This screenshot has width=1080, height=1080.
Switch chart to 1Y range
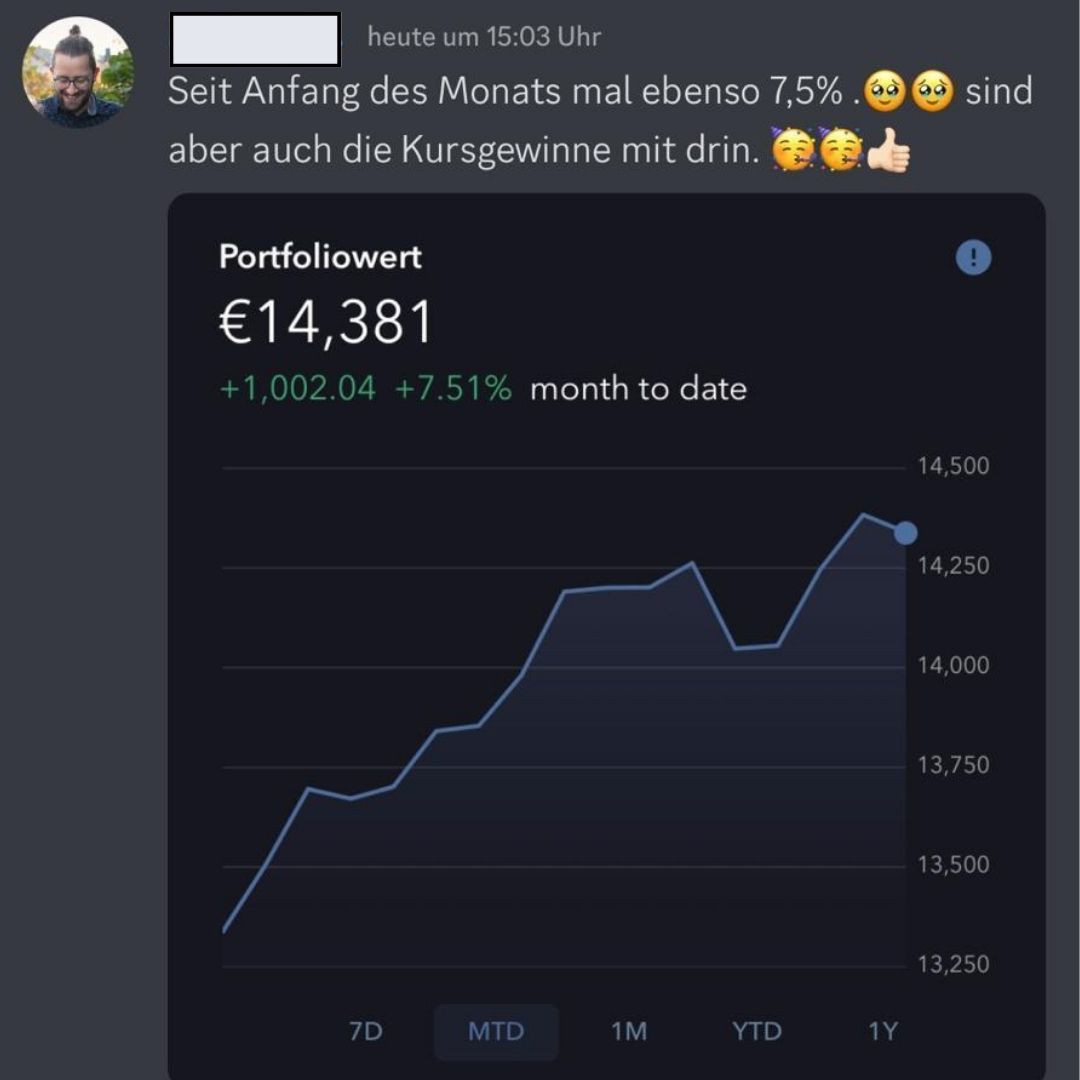click(x=882, y=1031)
